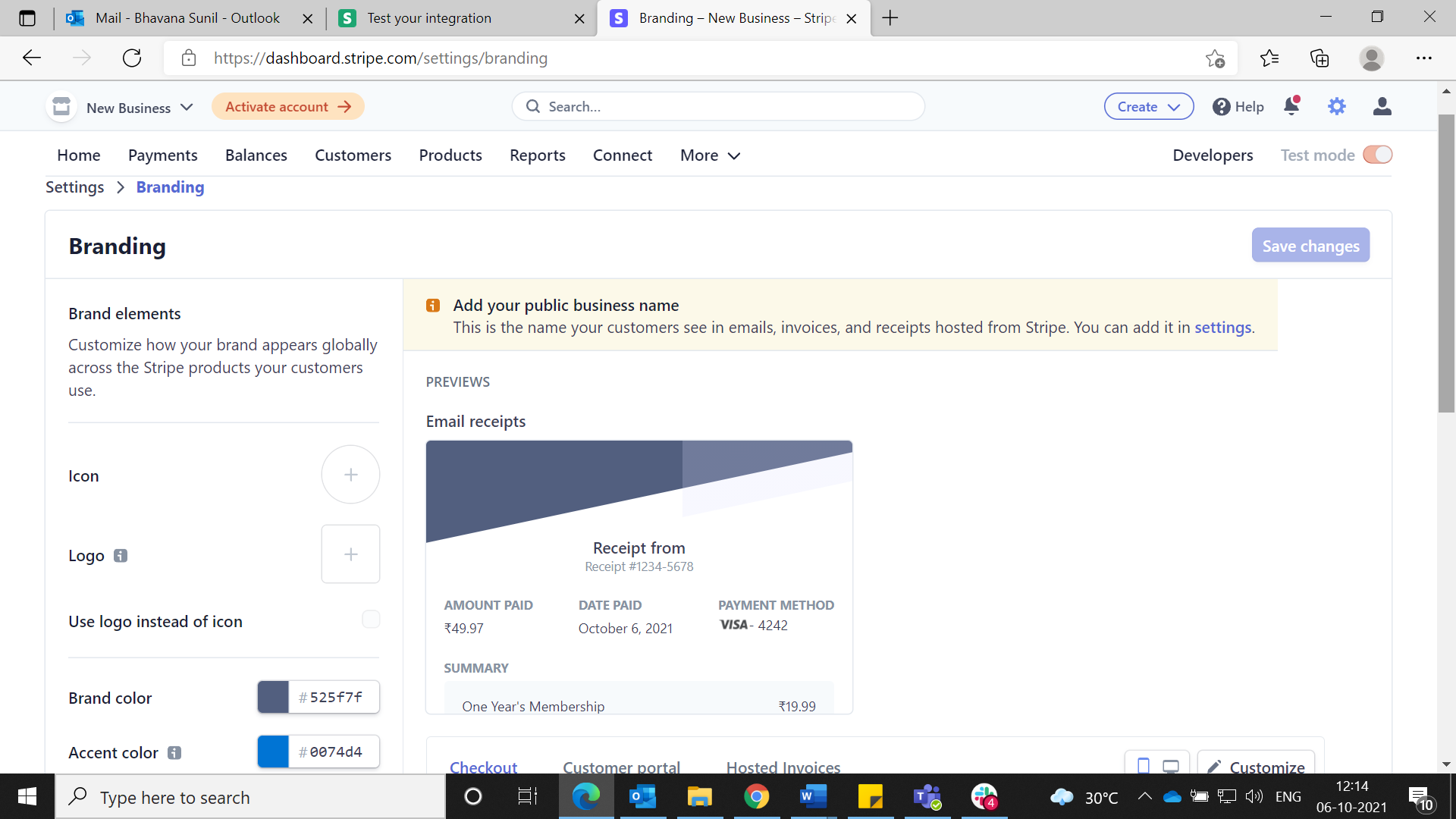Open Outlook from the taskbar

click(x=643, y=796)
